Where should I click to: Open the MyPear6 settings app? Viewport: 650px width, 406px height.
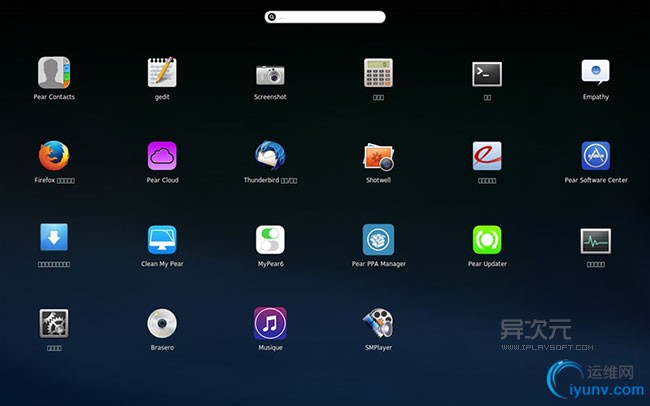click(270, 240)
